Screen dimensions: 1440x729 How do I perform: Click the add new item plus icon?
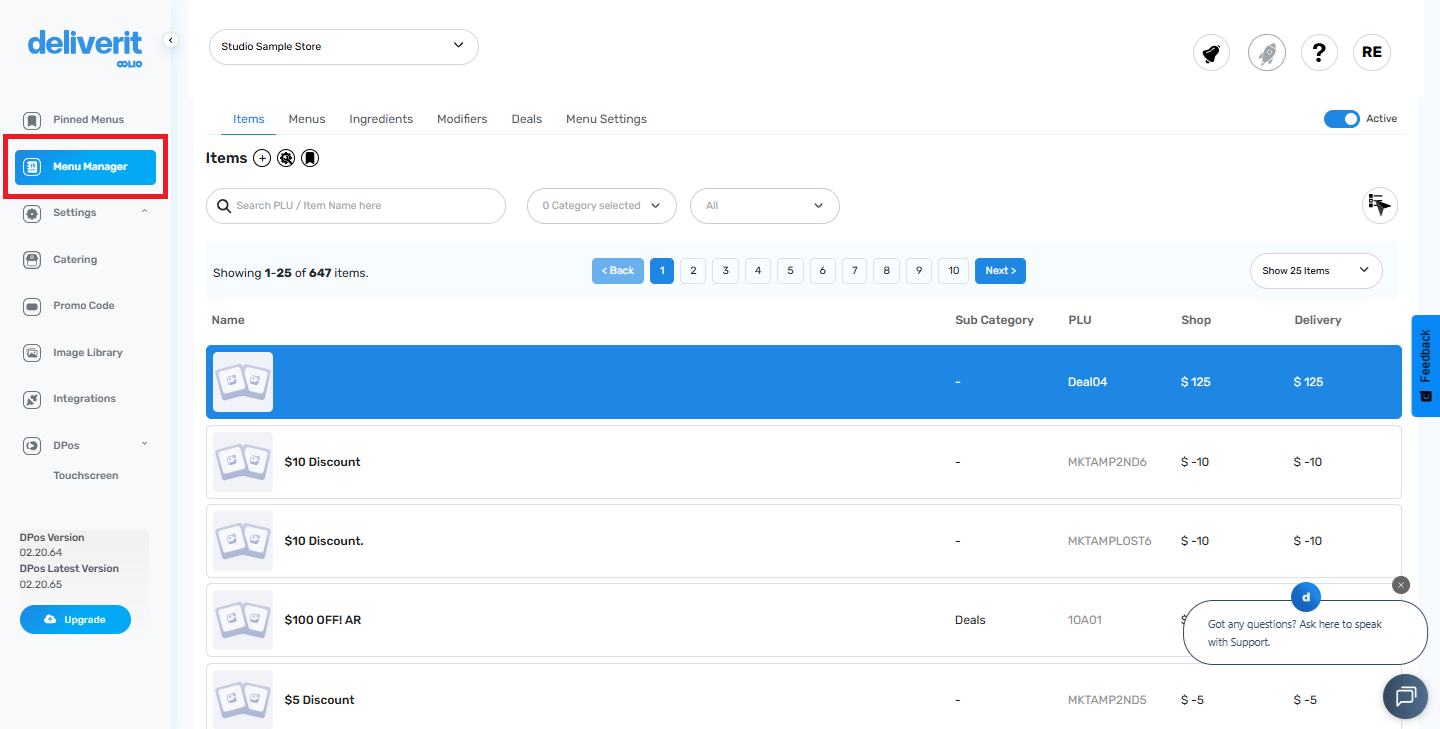tap(261, 157)
